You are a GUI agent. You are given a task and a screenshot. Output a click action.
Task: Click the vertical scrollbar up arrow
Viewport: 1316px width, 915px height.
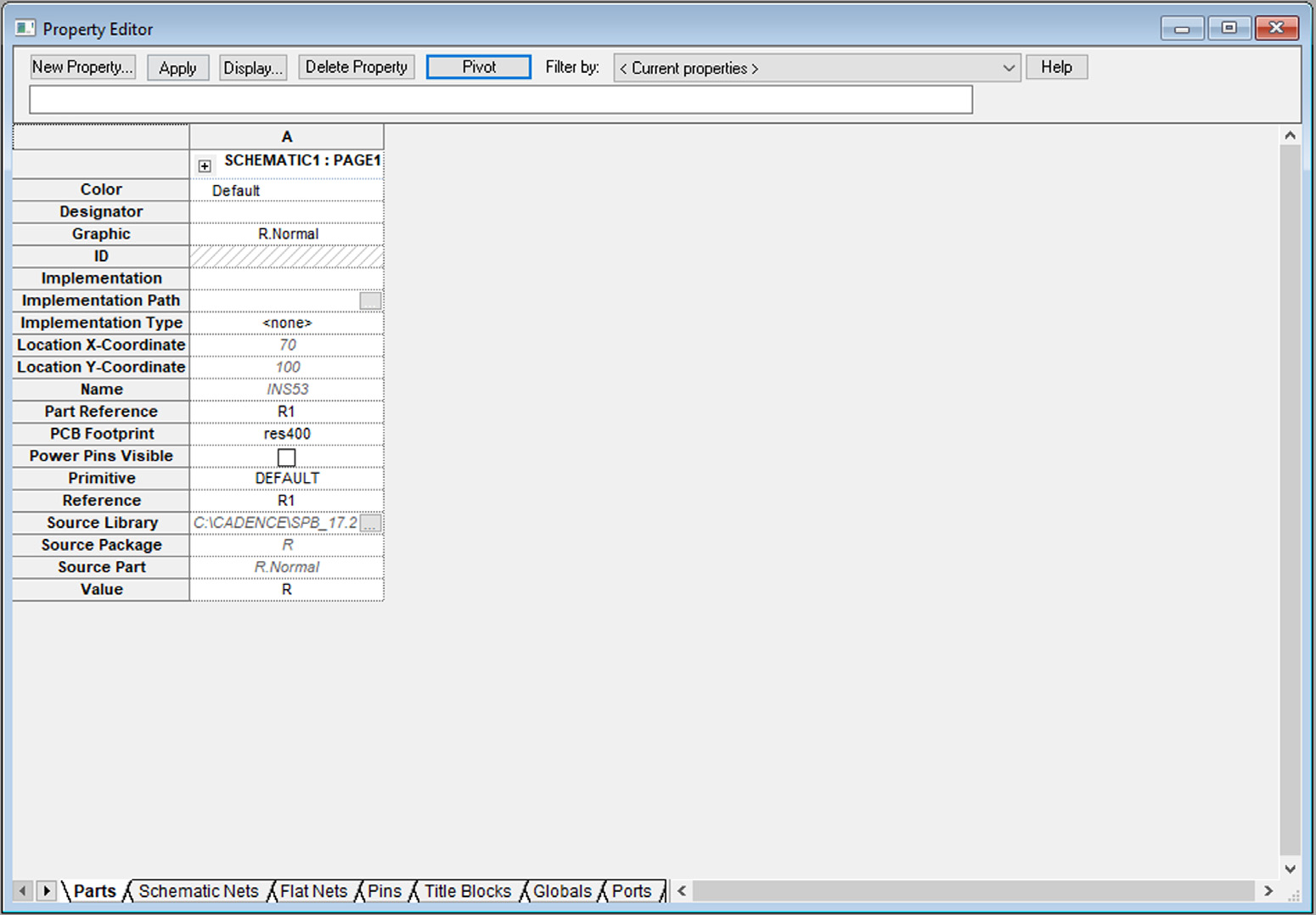pos(1290,136)
